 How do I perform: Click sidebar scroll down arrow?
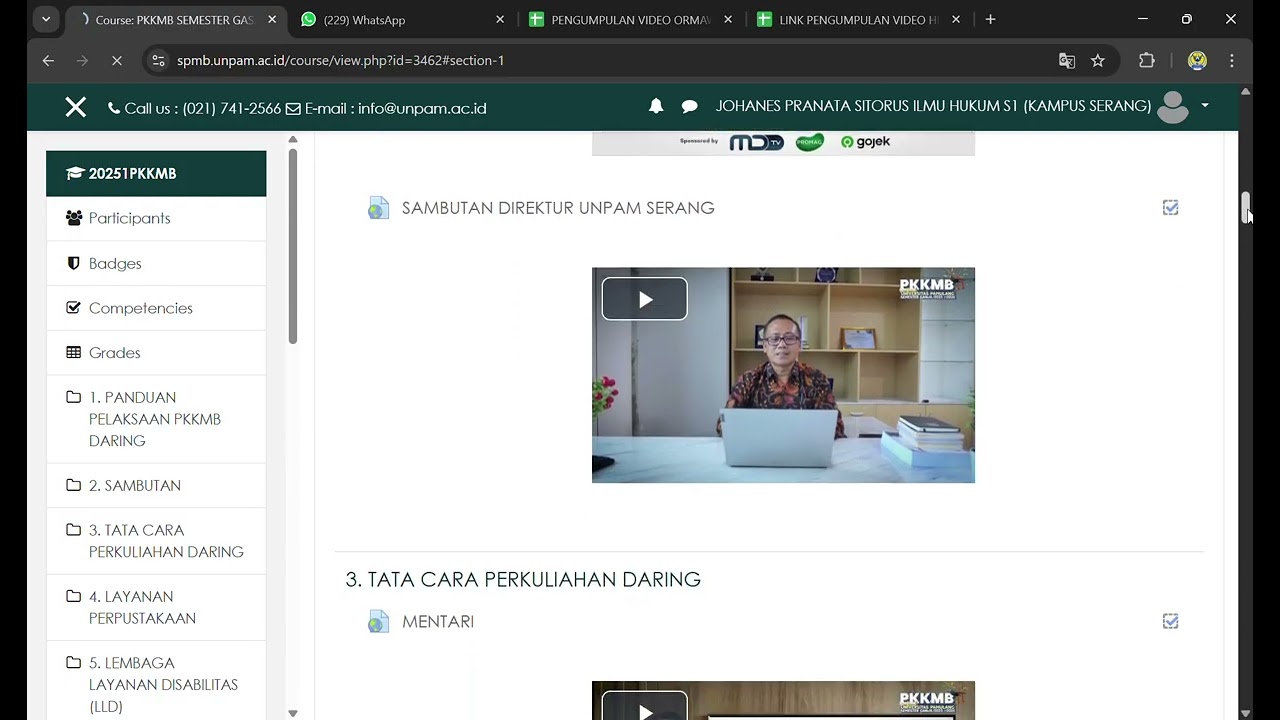[292, 712]
